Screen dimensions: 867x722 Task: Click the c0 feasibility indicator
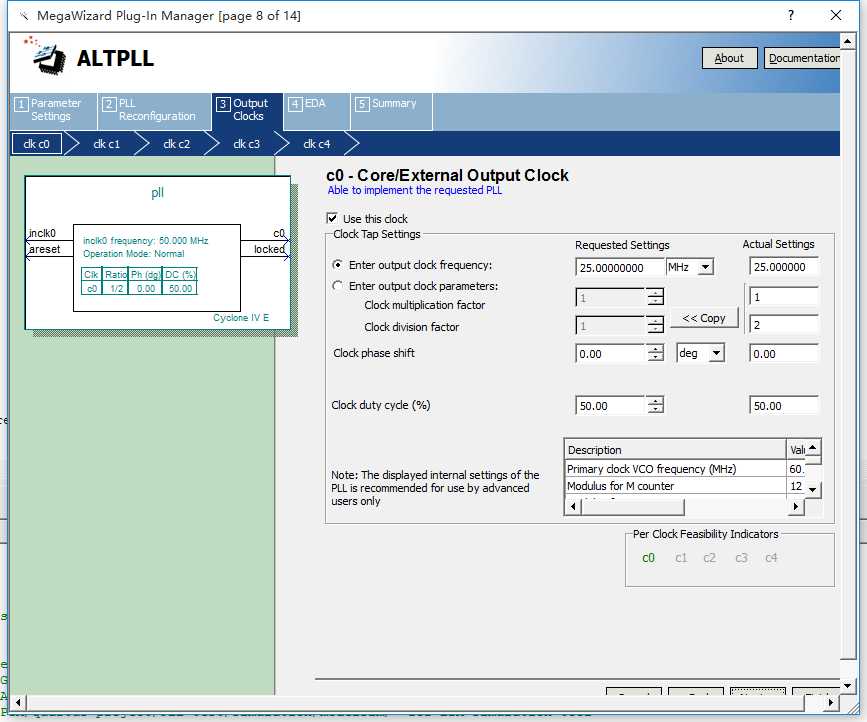[649, 558]
